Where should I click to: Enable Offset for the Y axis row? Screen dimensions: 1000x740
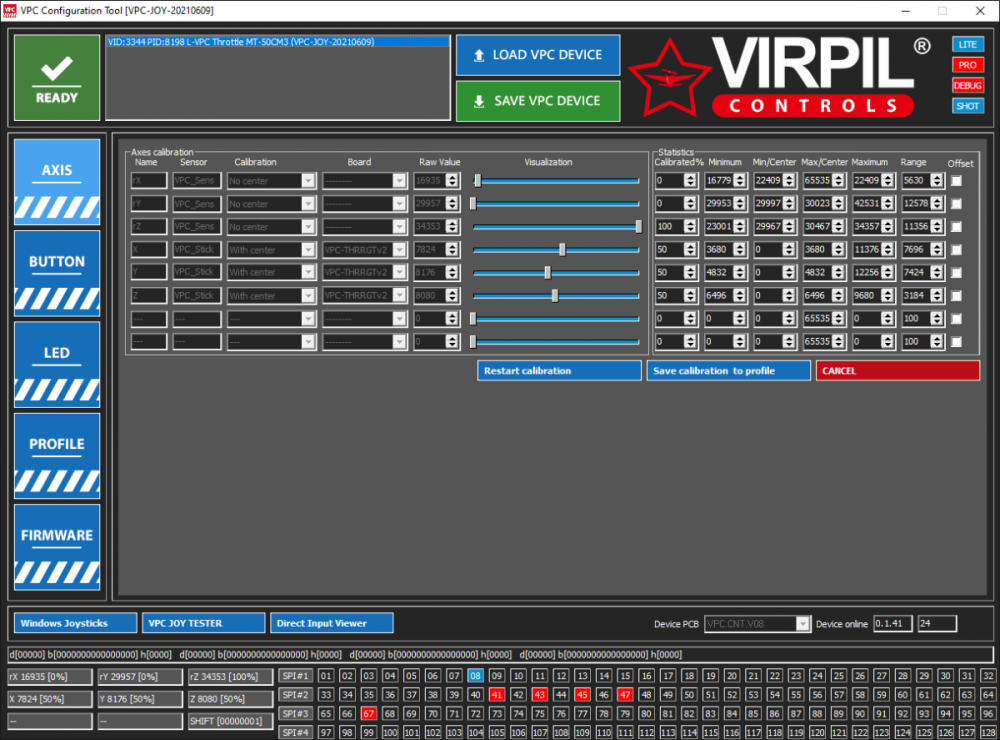tap(956, 272)
